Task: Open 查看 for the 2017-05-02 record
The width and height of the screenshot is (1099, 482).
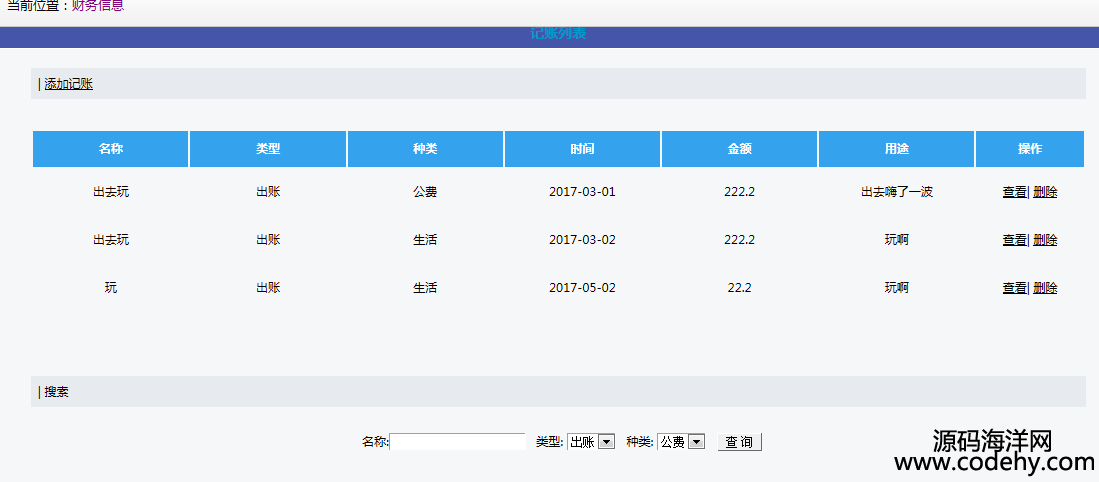Action: point(1014,288)
